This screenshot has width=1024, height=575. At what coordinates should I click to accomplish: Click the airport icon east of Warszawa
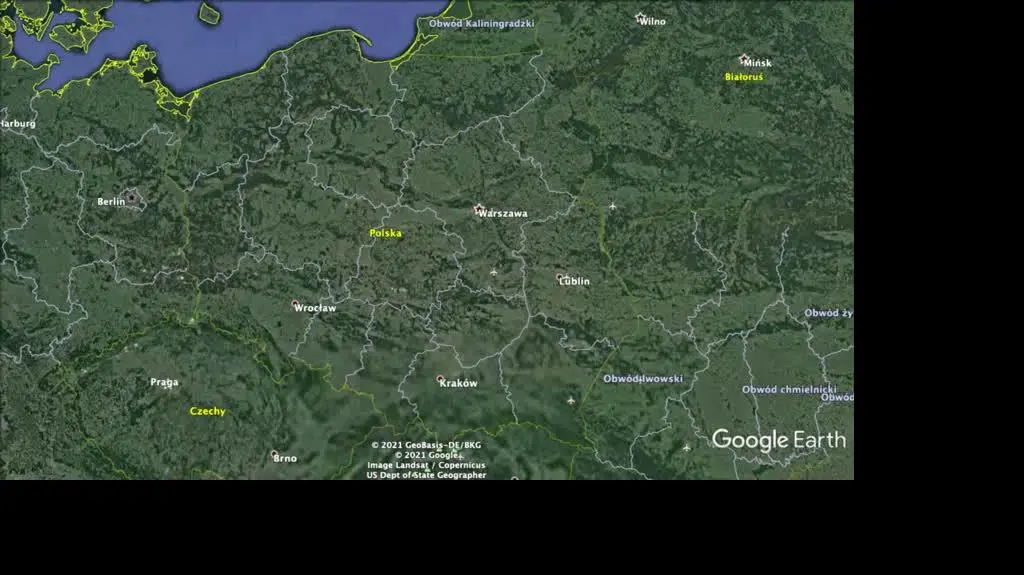613,206
